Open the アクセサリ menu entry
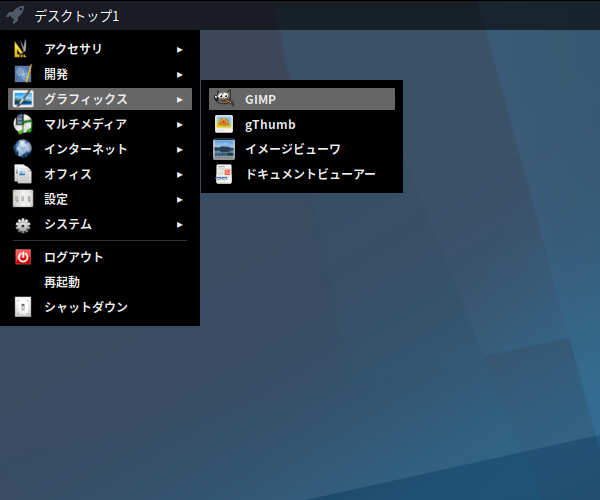The image size is (600, 500). 100,49
